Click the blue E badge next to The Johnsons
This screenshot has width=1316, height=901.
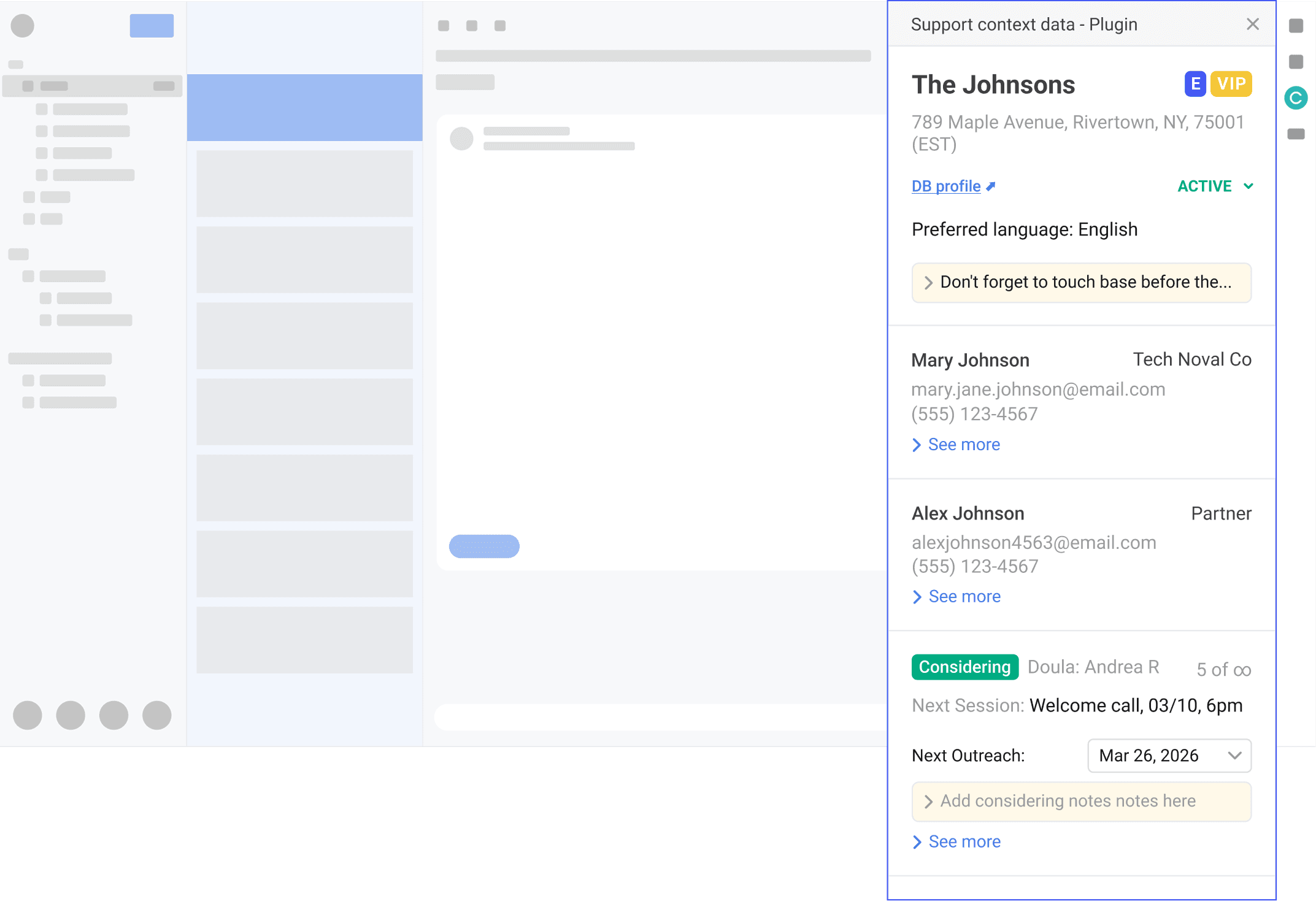(1195, 84)
